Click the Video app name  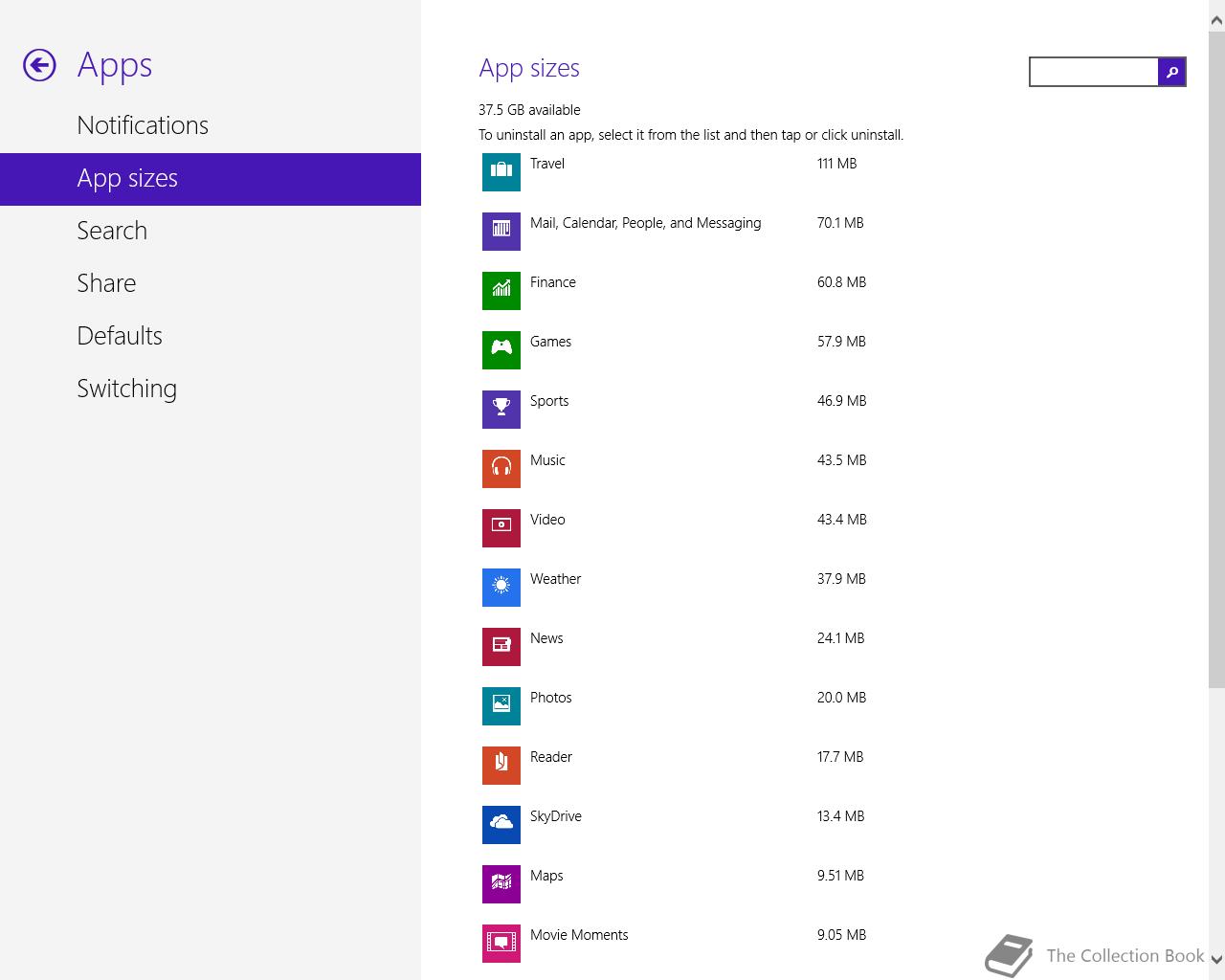click(x=547, y=520)
